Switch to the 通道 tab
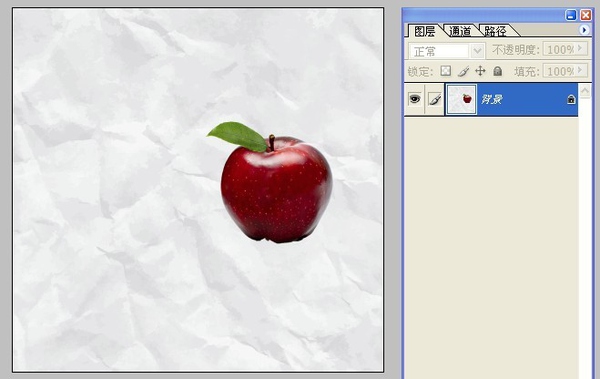The image size is (600, 379). (460, 31)
